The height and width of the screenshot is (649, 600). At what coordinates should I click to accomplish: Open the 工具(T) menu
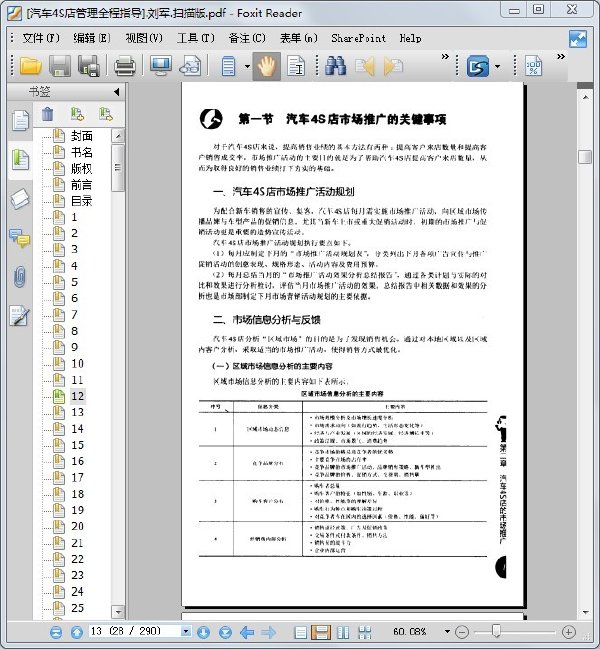point(196,38)
